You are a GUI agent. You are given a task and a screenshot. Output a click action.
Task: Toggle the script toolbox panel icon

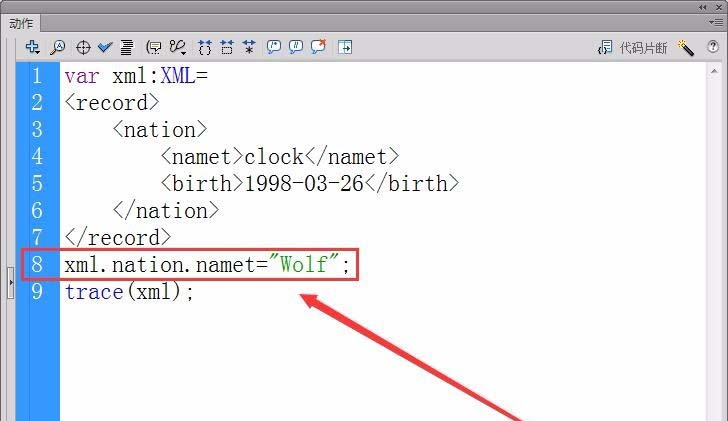click(x=345, y=47)
